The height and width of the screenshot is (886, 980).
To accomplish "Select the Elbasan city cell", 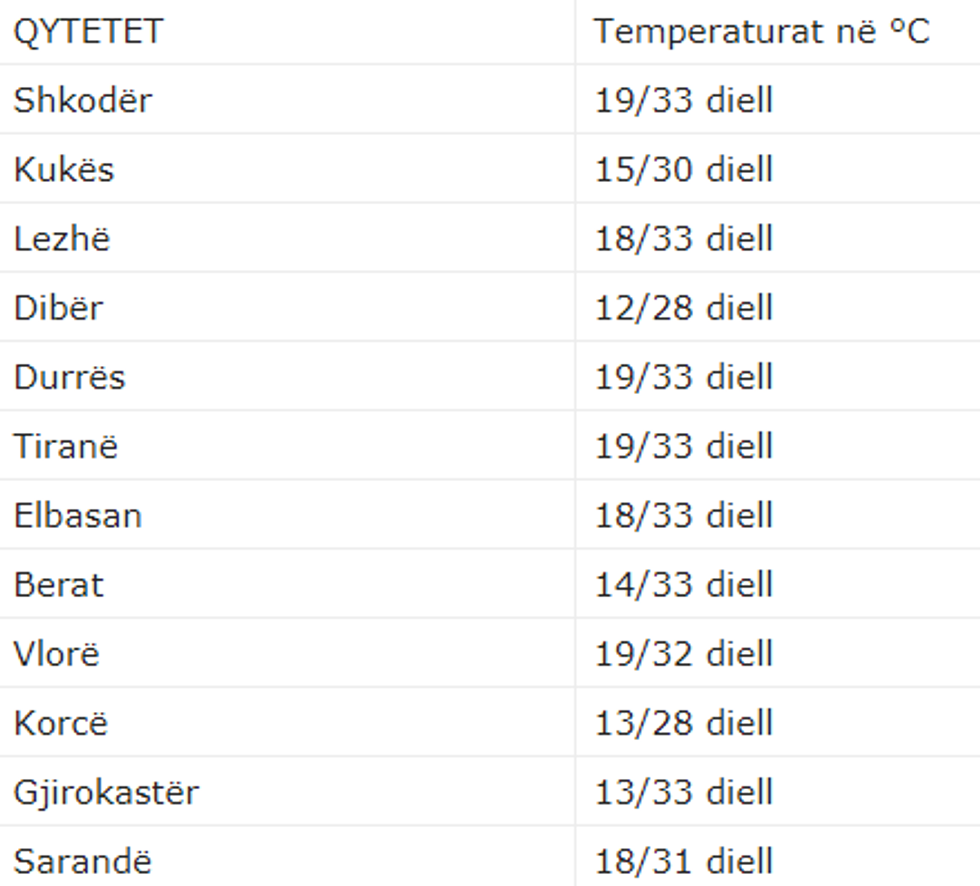I will pyautogui.click(x=78, y=516).
